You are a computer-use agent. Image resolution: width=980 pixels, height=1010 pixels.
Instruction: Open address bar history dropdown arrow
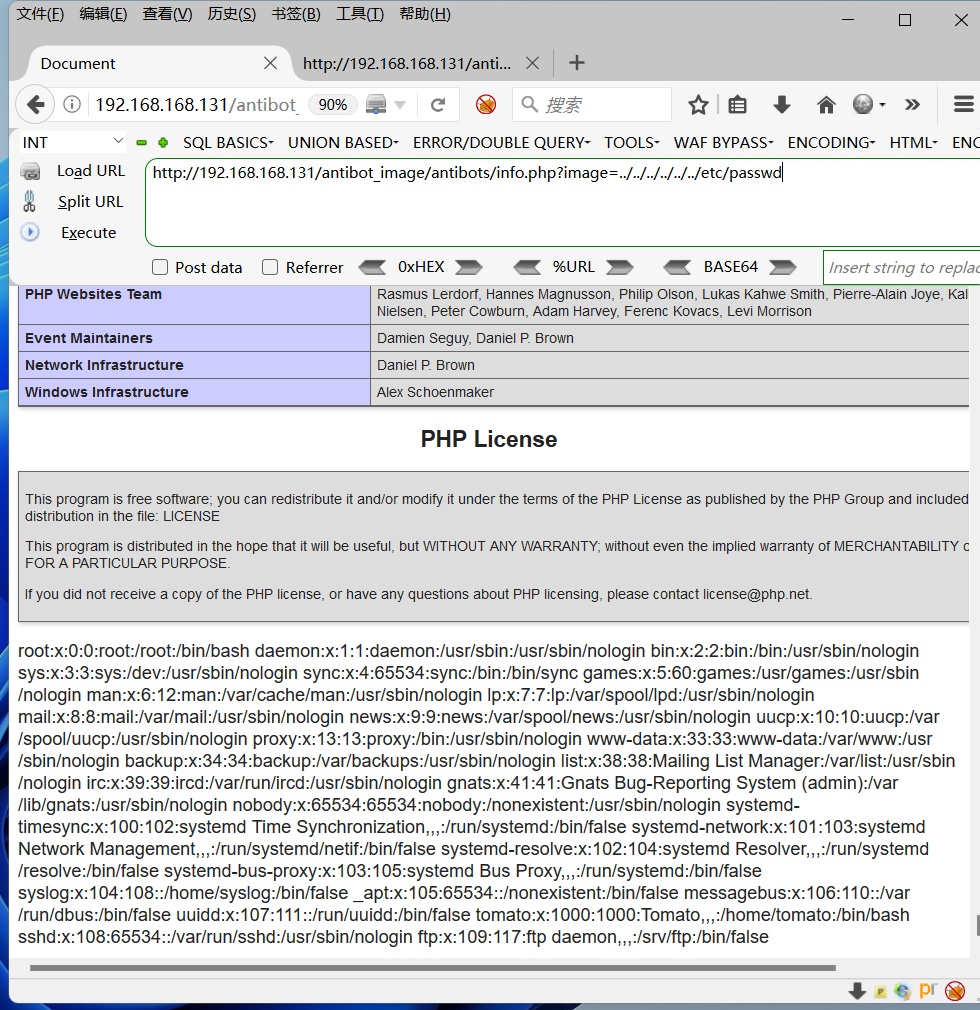pos(400,104)
